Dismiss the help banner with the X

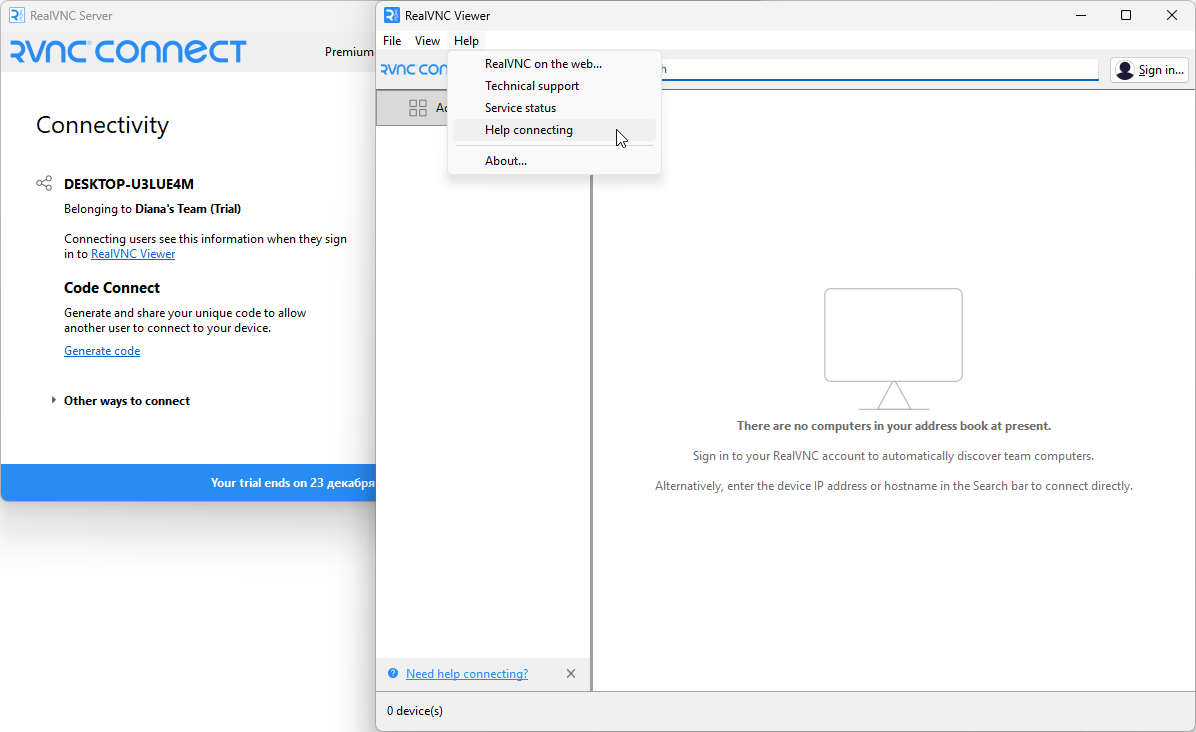pos(571,673)
